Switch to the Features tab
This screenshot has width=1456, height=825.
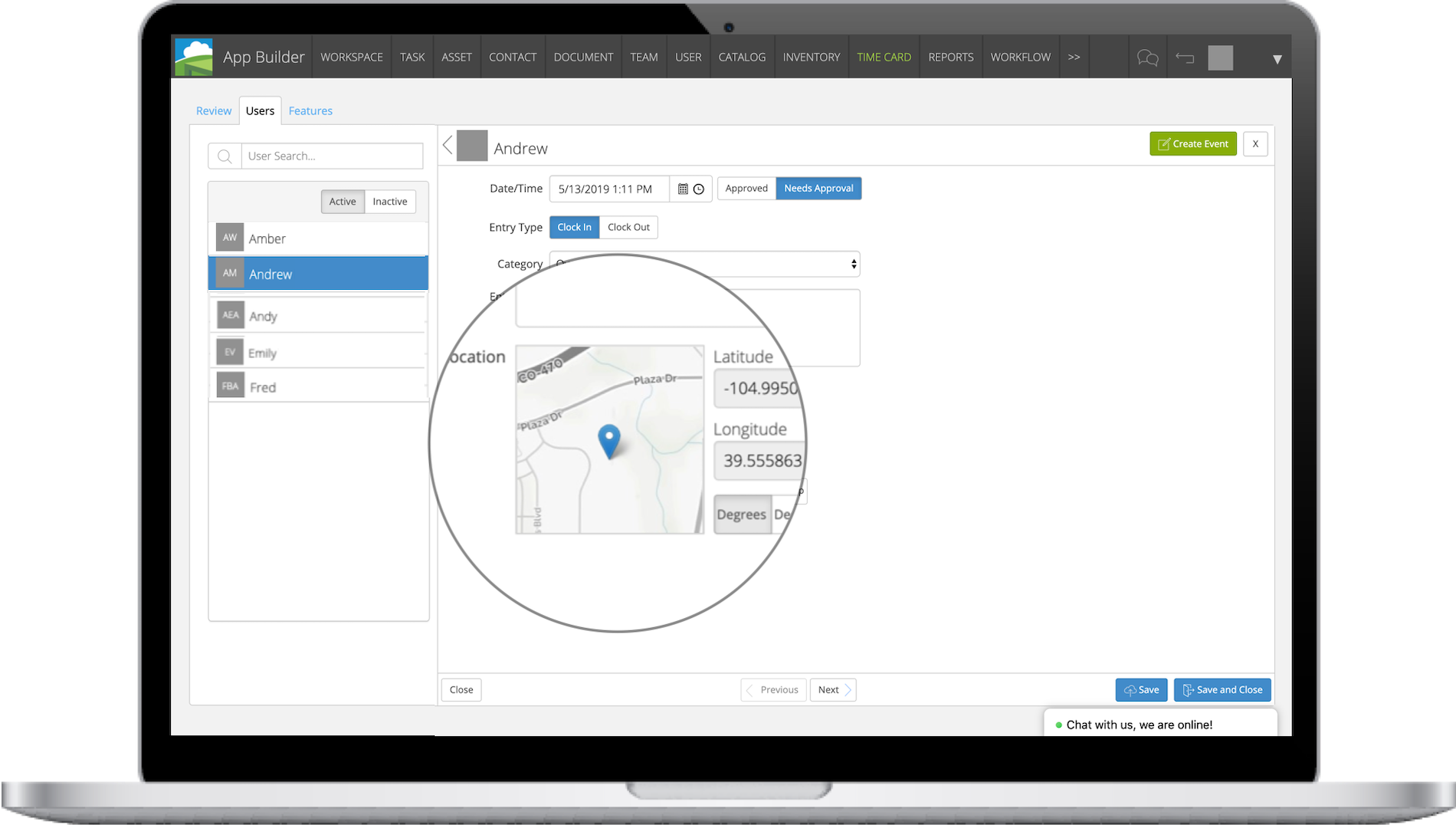(x=310, y=110)
